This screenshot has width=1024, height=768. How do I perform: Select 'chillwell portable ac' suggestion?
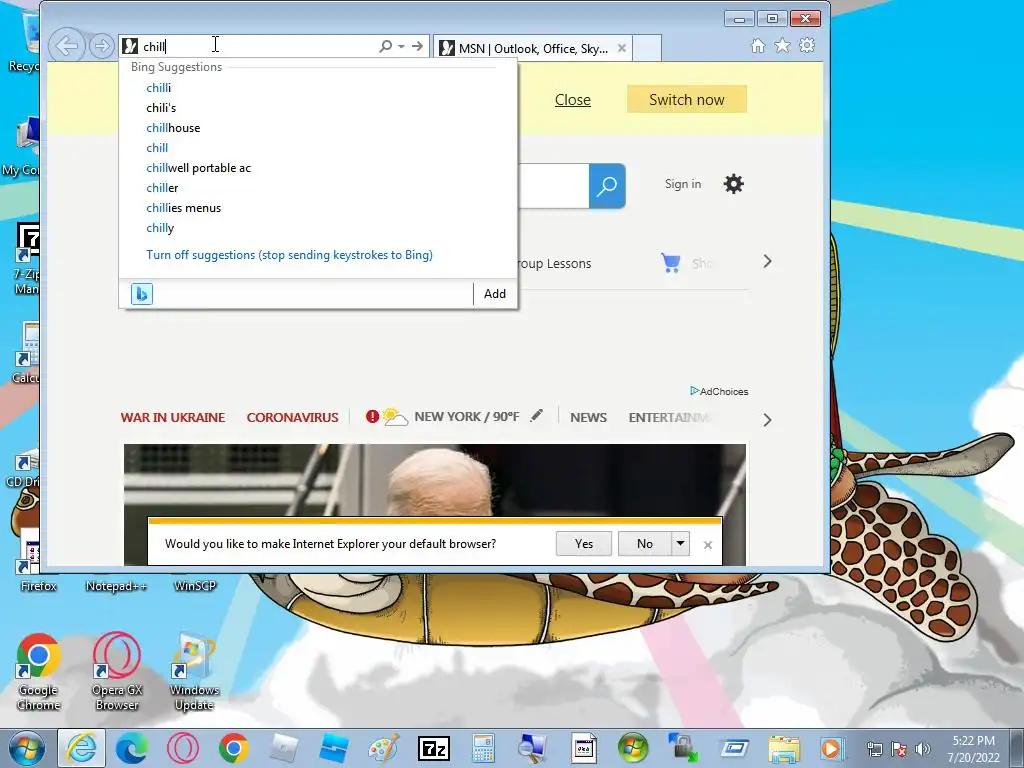point(199,168)
